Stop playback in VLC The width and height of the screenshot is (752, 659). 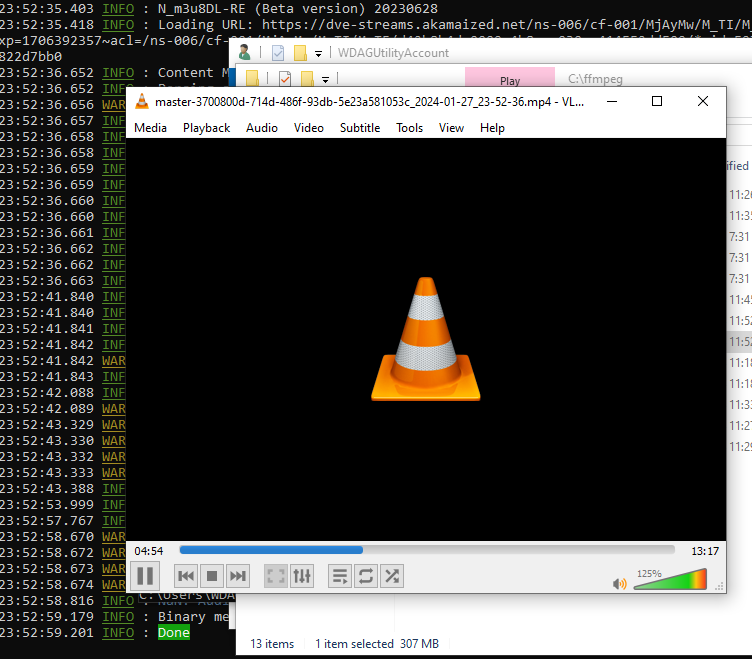point(212,576)
